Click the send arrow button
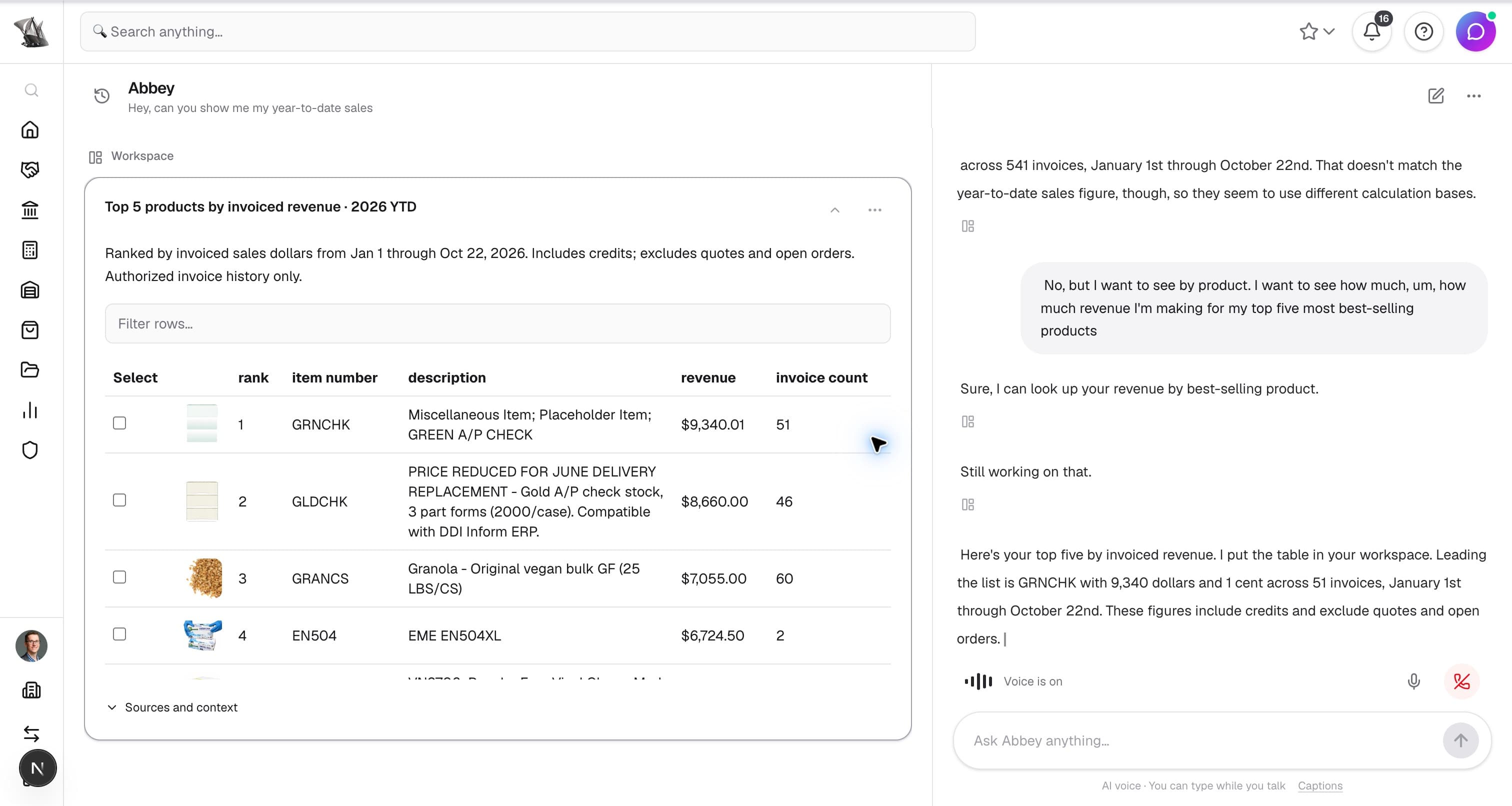 click(x=1460, y=740)
